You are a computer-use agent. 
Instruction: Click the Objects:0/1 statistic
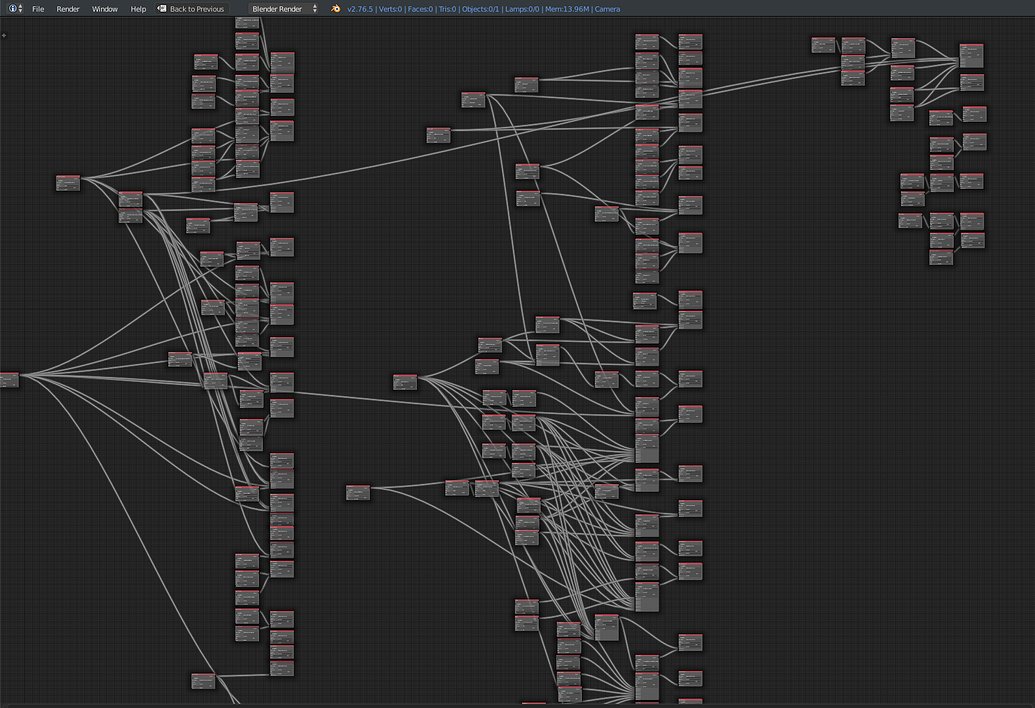[x=481, y=9]
